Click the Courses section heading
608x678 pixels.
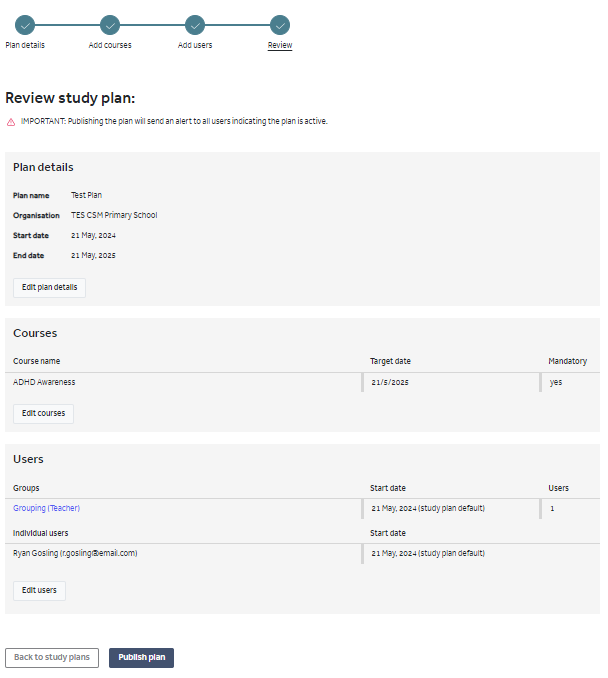tap(35, 333)
